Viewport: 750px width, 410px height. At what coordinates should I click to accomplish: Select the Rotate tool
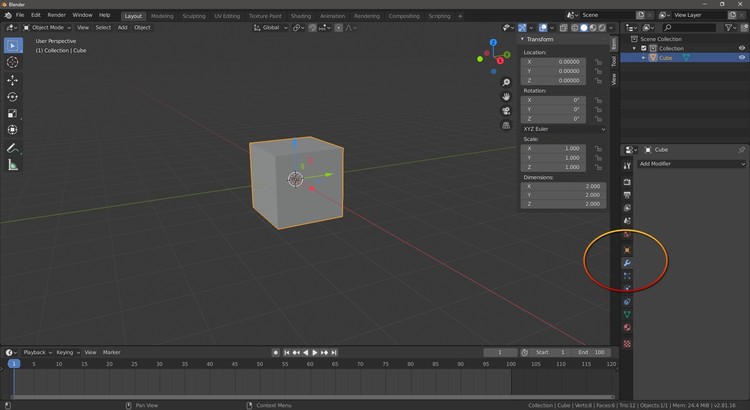coord(13,97)
